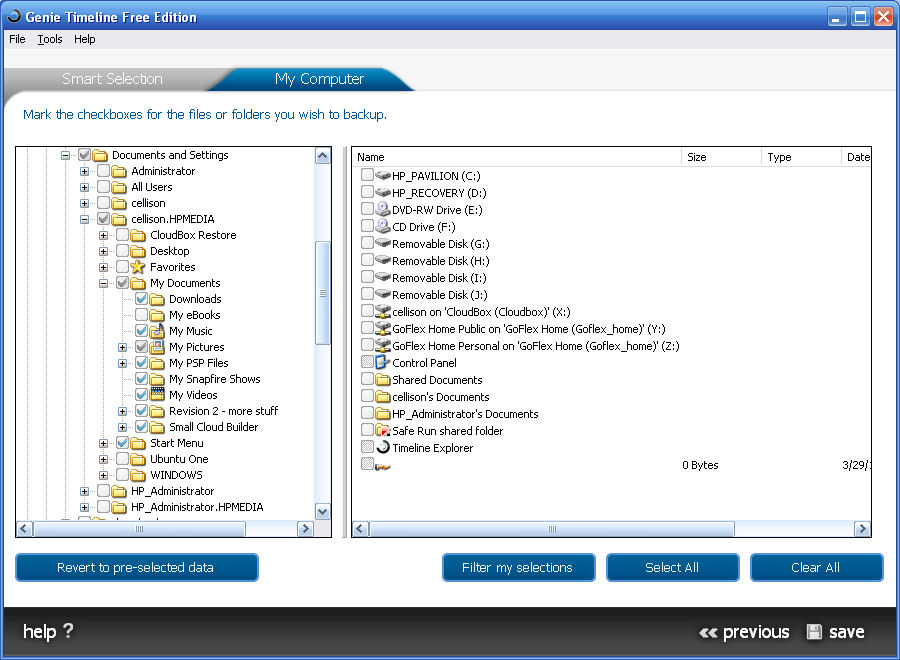Sort file list by Name column
The image size is (900, 660).
pos(517,157)
